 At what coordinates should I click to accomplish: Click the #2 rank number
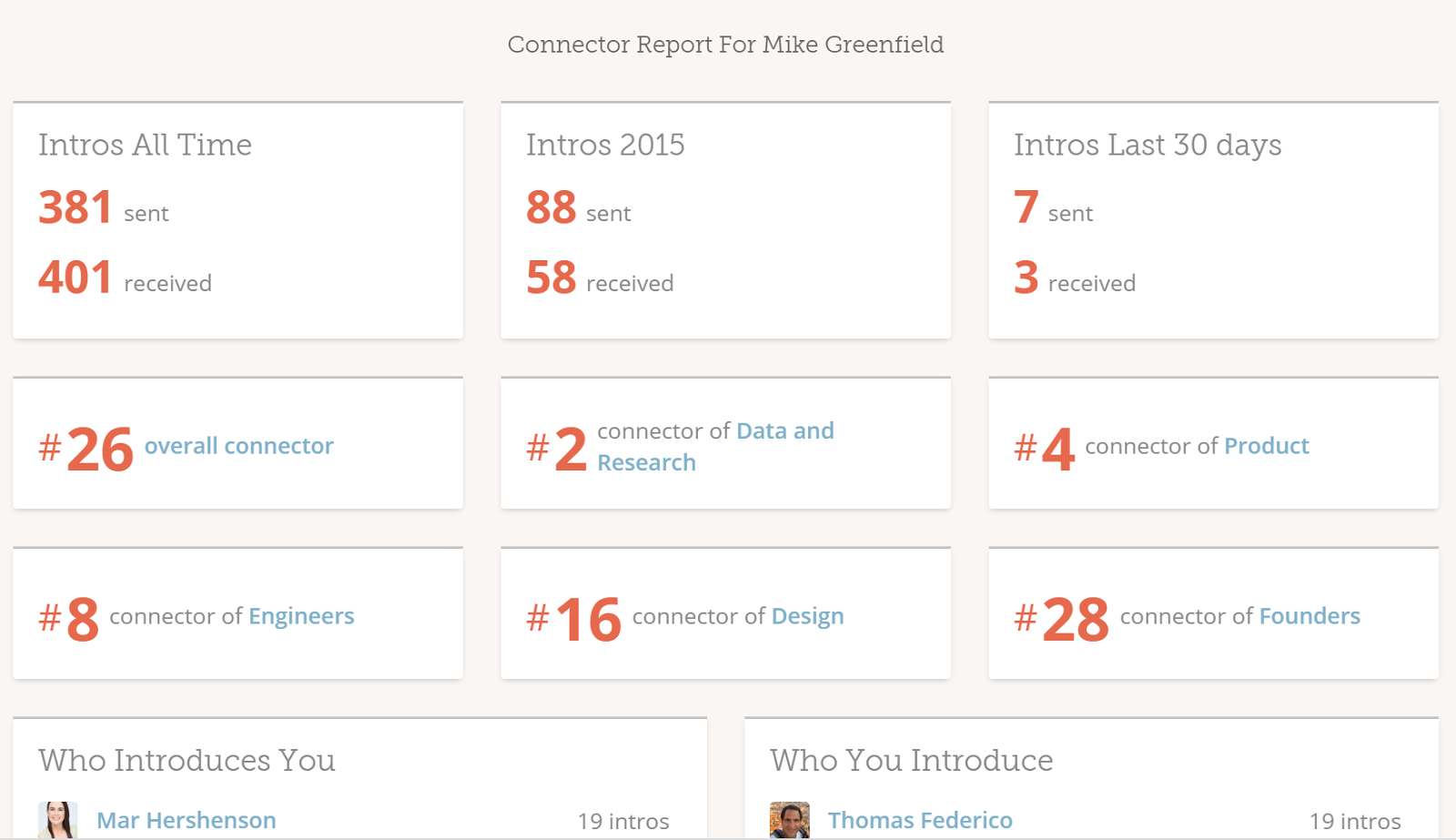(556, 449)
